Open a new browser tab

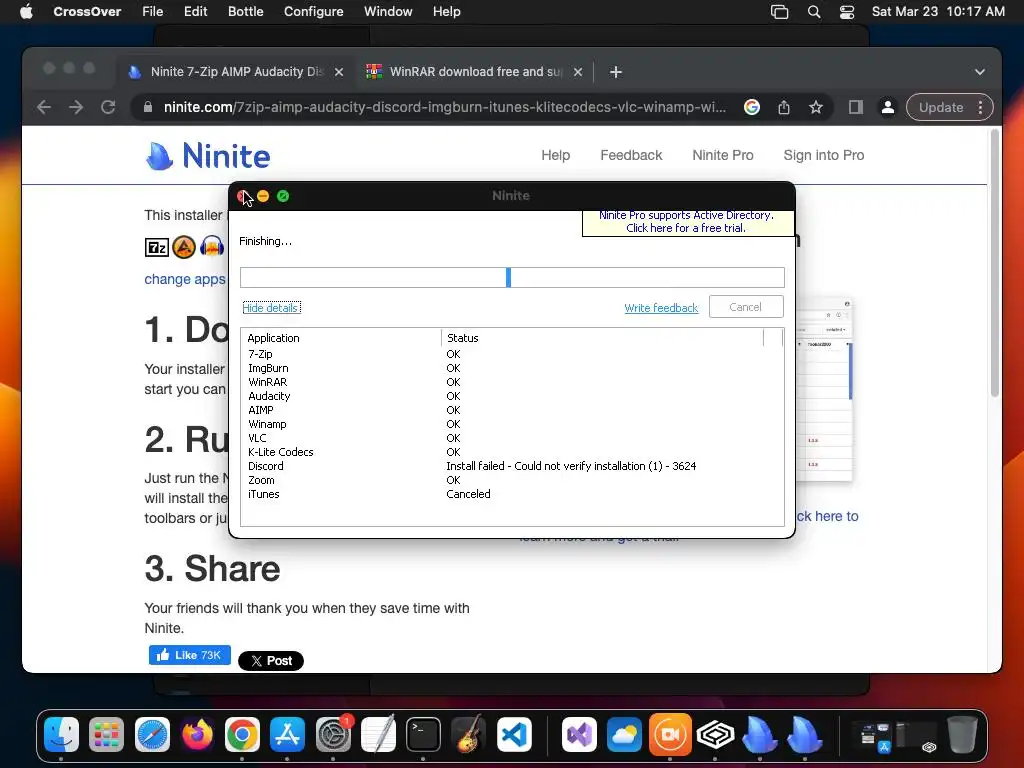click(x=616, y=72)
